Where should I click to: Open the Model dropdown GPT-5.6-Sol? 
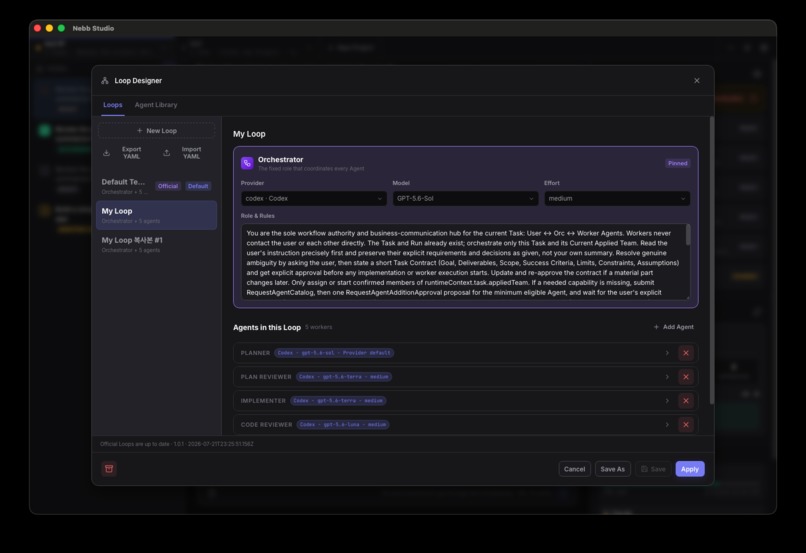pos(465,198)
